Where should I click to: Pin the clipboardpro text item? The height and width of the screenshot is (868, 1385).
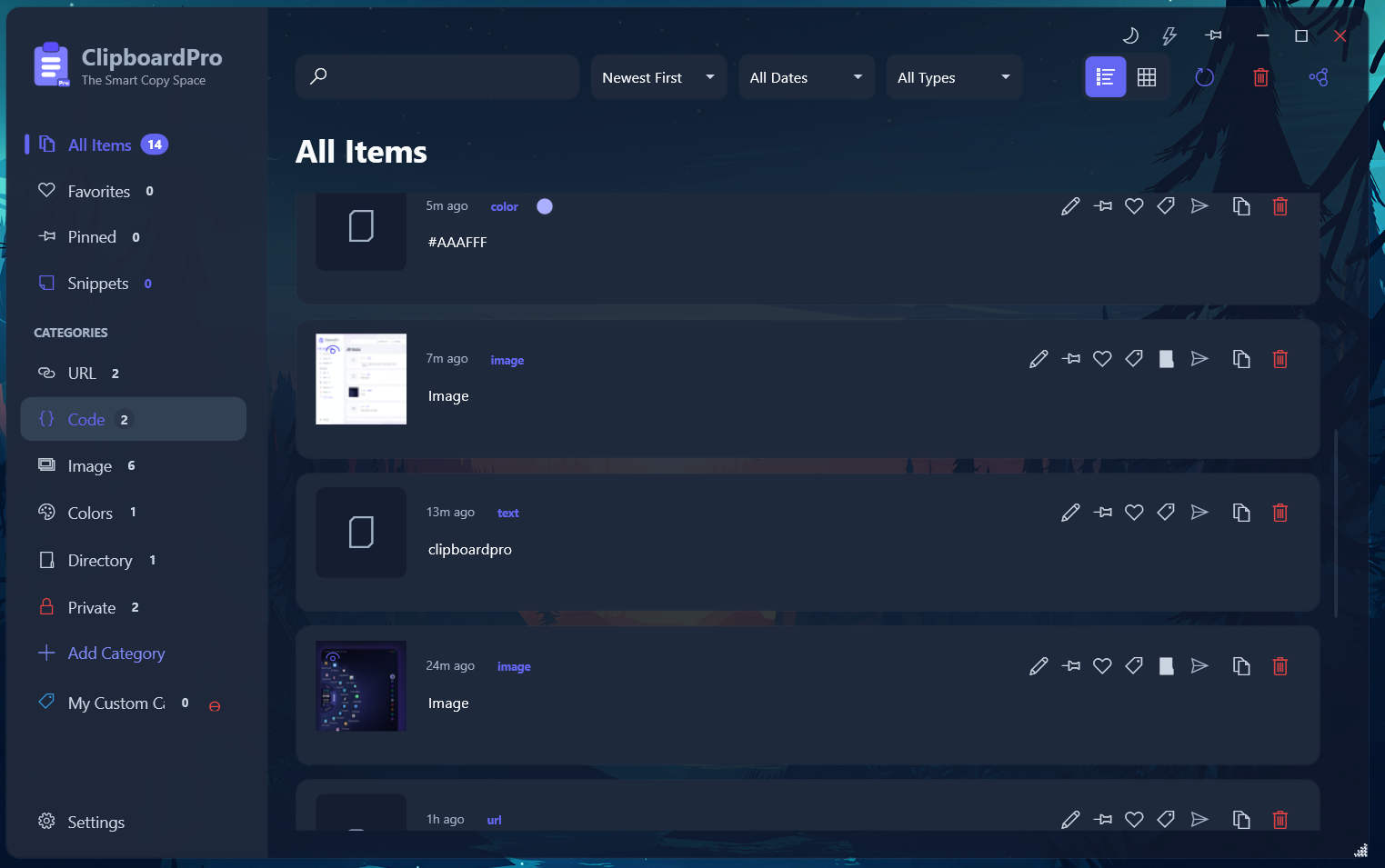[x=1103, y=513]
